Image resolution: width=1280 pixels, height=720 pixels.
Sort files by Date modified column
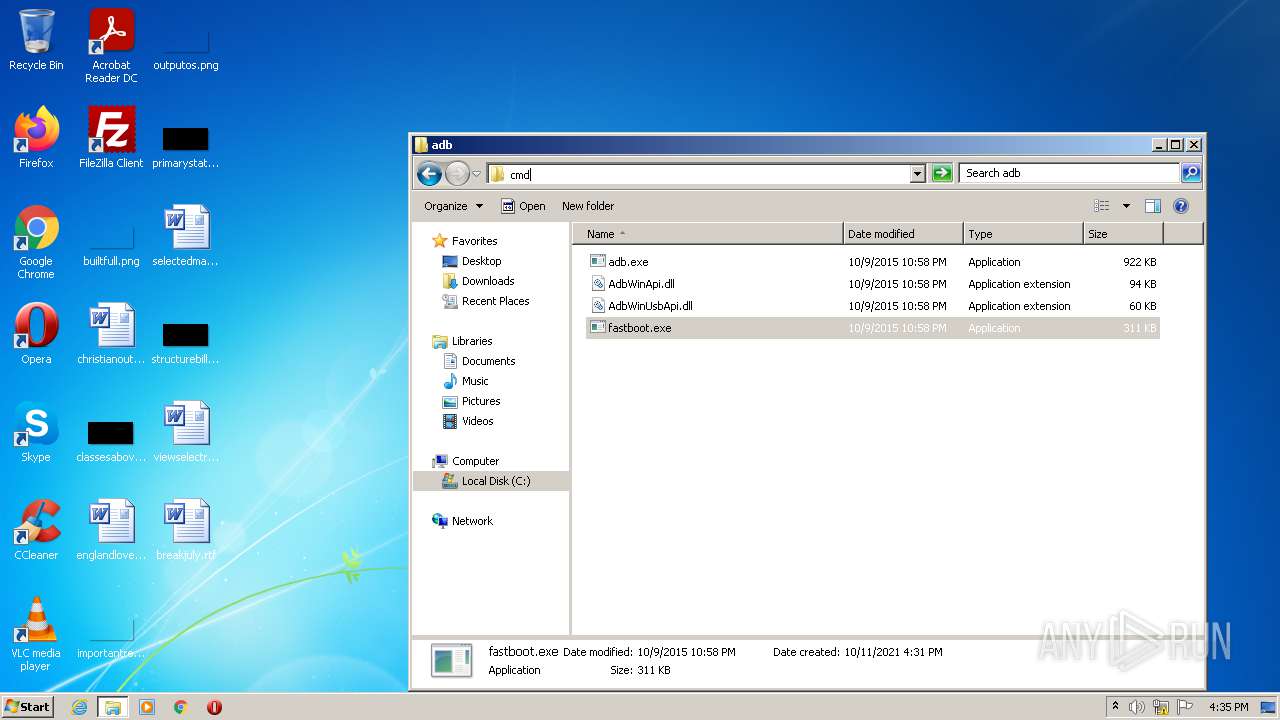pyautogui.click(x=903, y=234)
